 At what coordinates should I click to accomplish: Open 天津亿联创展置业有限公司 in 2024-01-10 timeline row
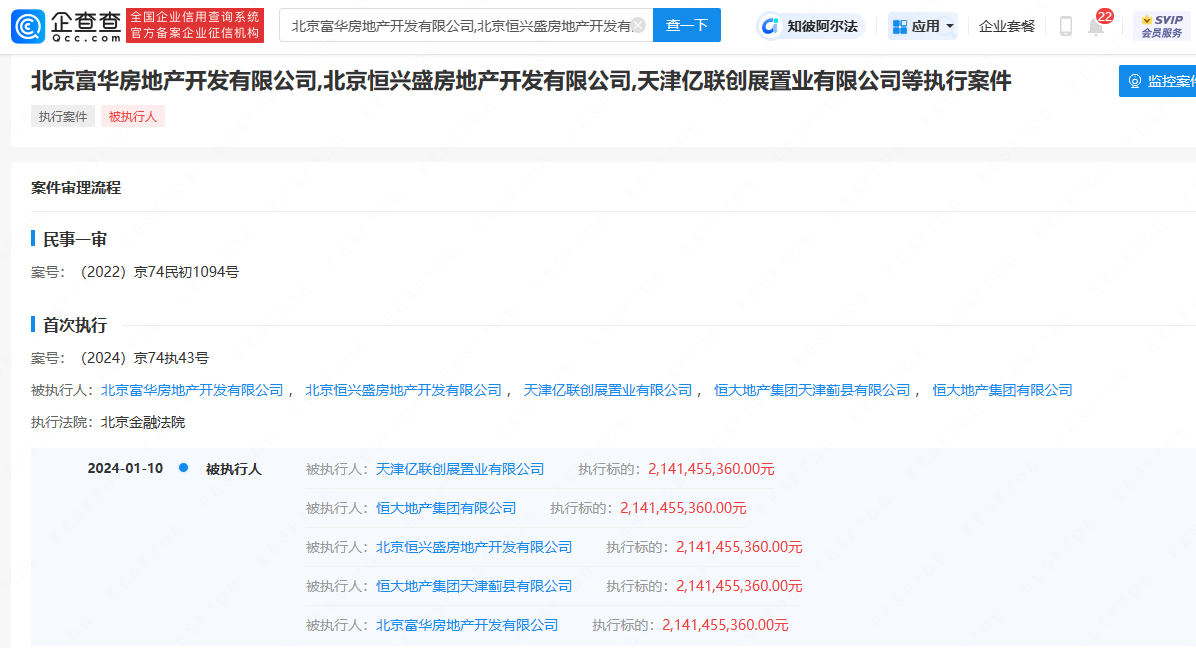coord(460,470)
